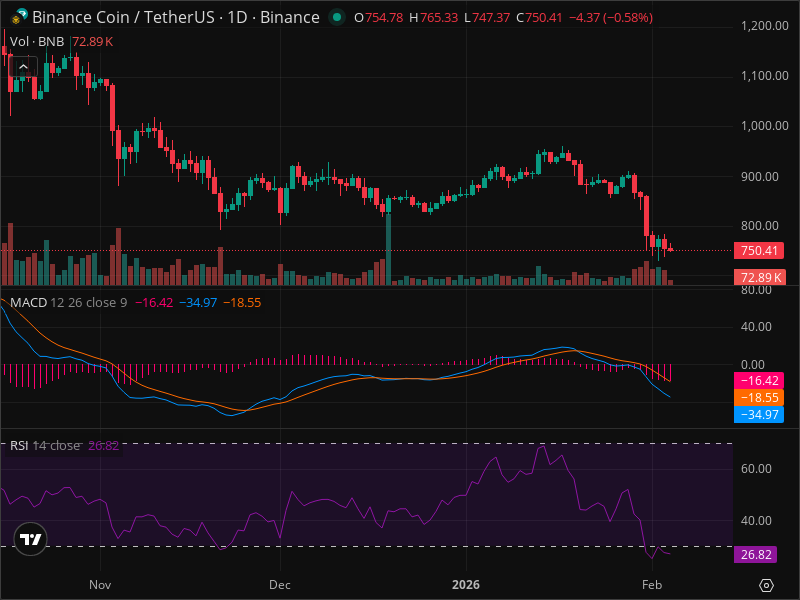
Task: Click the daily change −4.37 (−0.58%) value
Action: click(x=611, y=18)
